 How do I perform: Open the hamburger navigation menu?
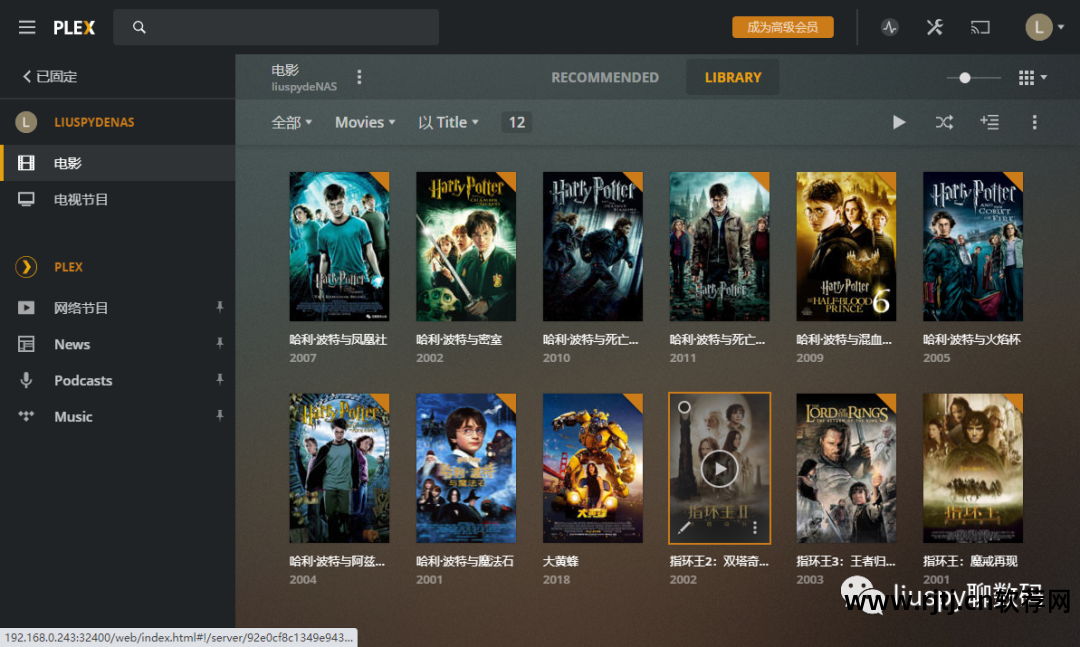tap(27, 28)
